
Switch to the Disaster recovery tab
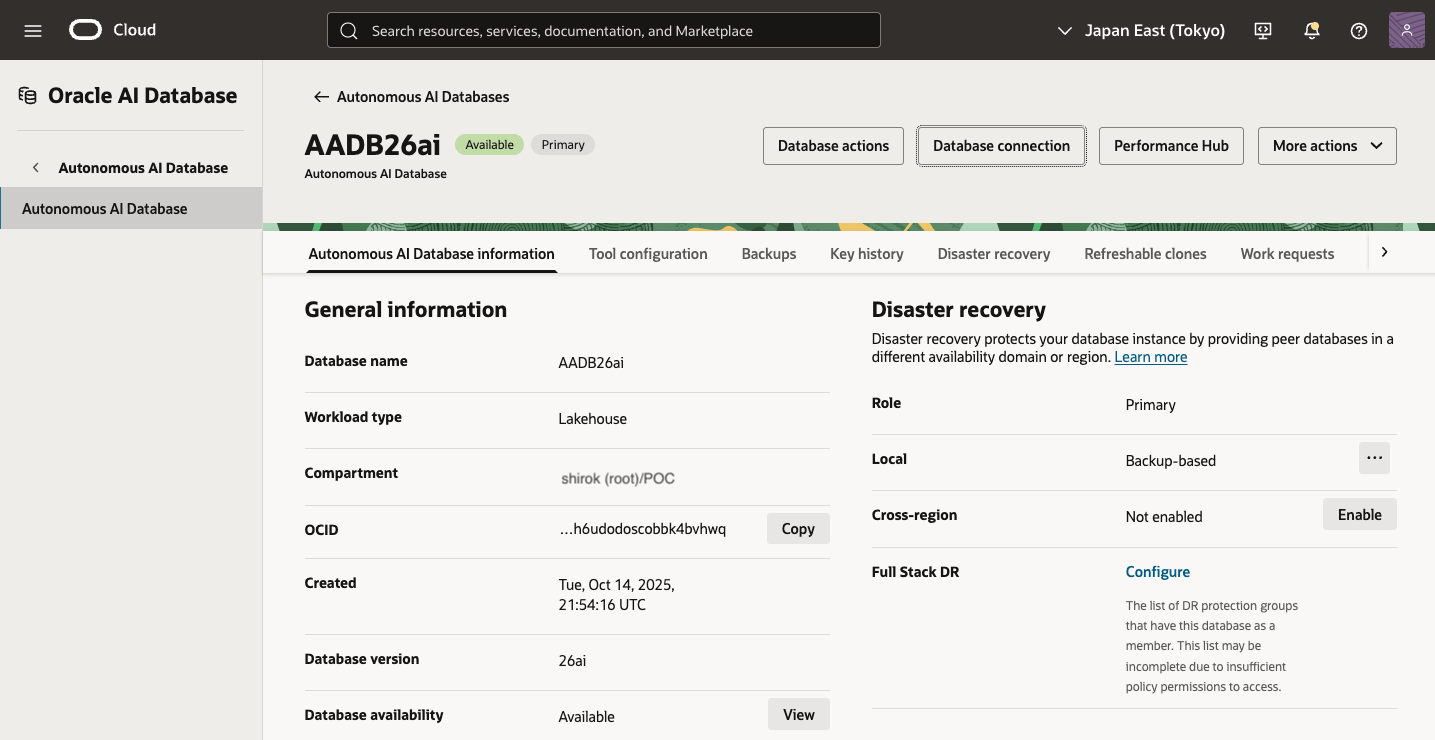(994, 254)
